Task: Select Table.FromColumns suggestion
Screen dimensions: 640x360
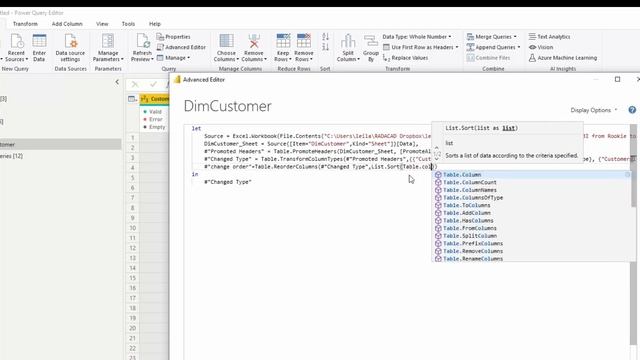Action: click(x=531, y=228)
